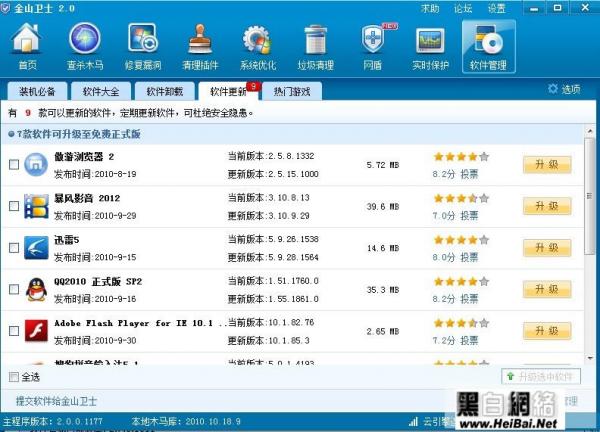Open the 选项 options gear menu

[563, 89]
